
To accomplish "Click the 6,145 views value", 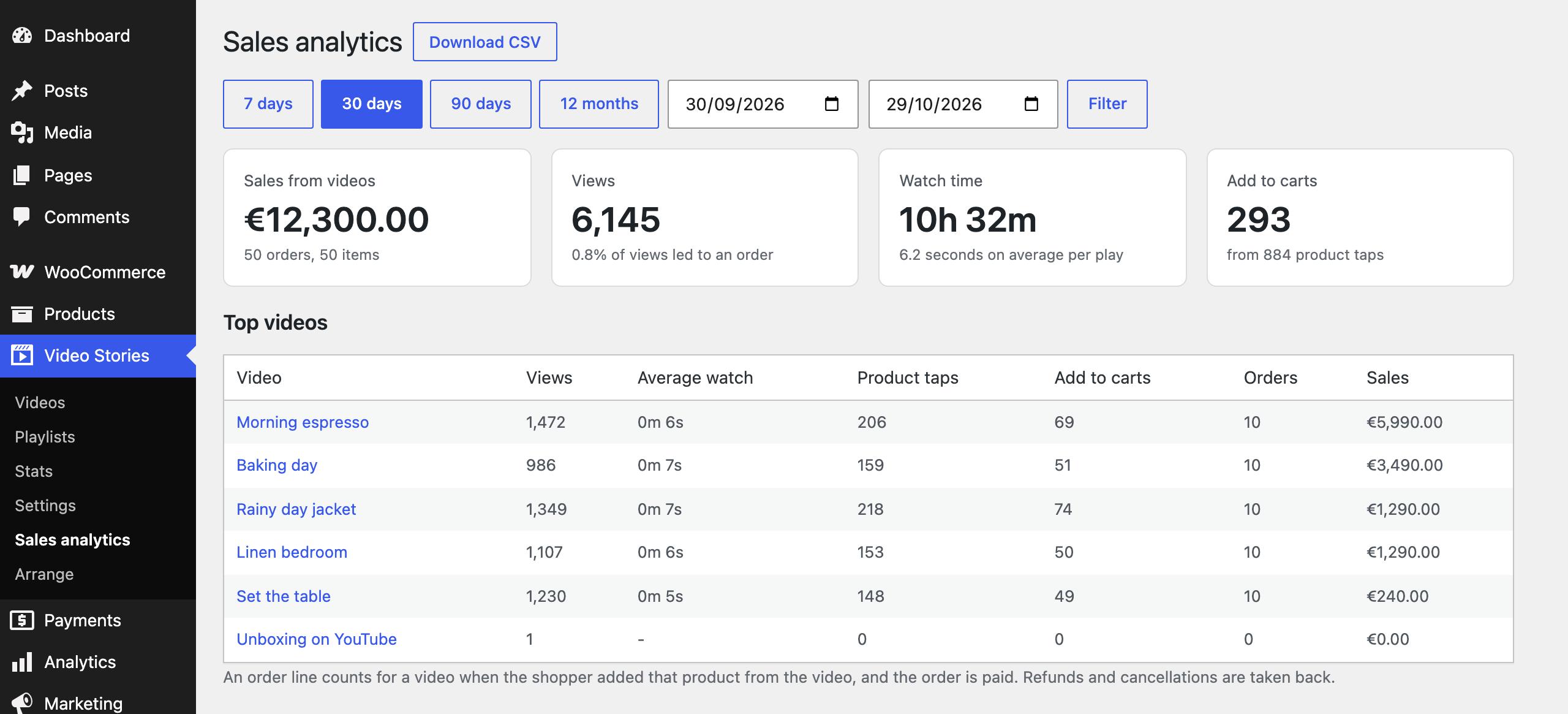I will click(616, 219).
